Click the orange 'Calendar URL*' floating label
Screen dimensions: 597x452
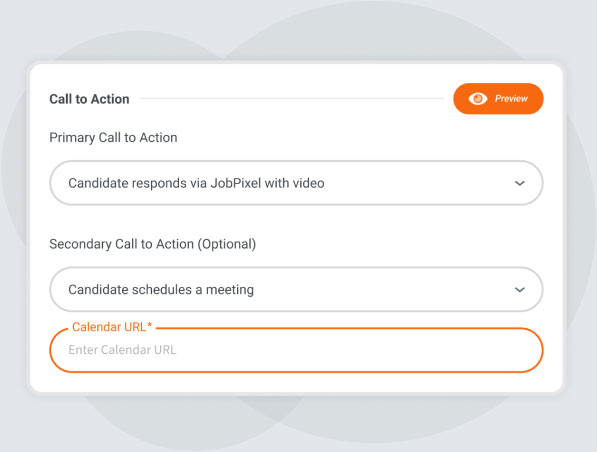[112, 327]
